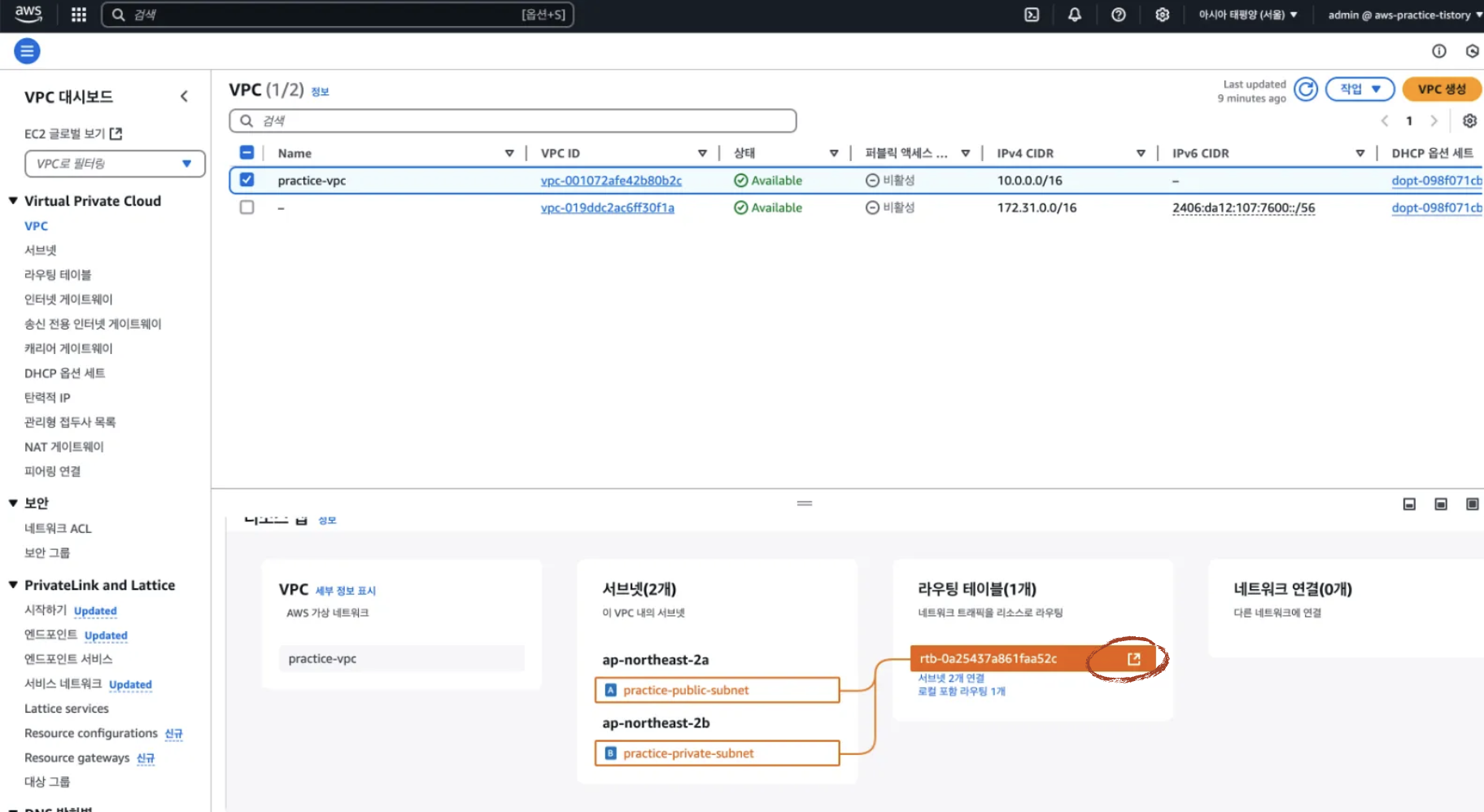Click the 서브넷 2개 연결 link
The width and height of the screenshot is (1484, 812).
pos(951,679)
